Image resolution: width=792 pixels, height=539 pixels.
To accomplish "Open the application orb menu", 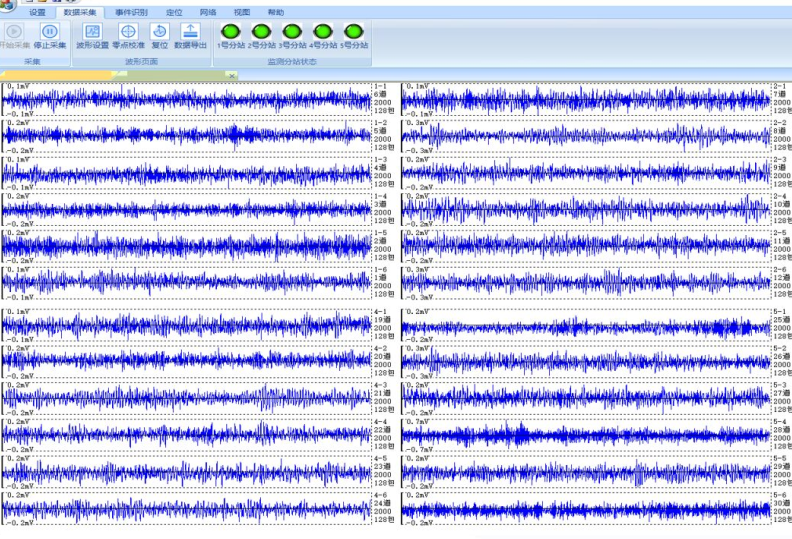I will [x=7, y=4].
